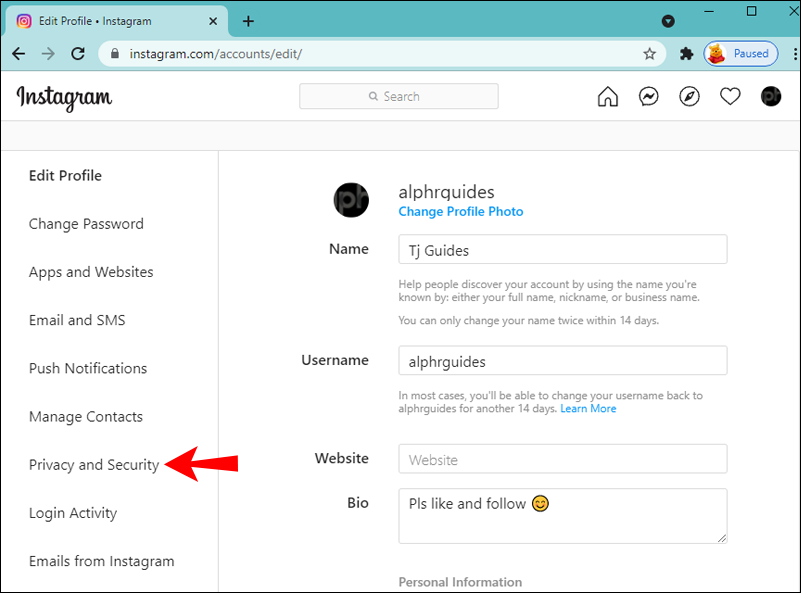
Task: View site info via padlock icon
Action: [115, 54]
